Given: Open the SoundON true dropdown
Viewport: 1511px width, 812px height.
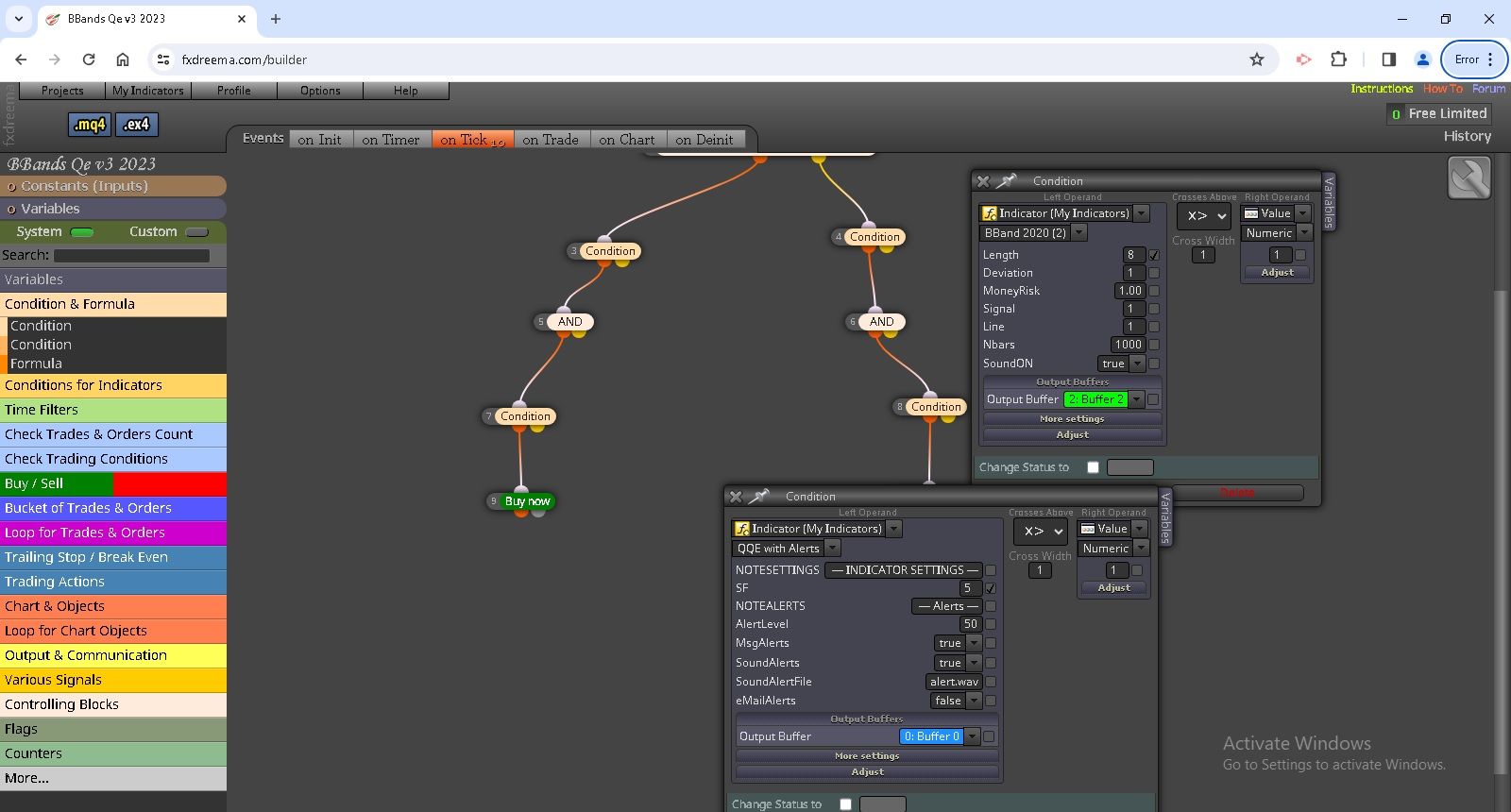Looking at the screenshot, I should coord(1121,364).
